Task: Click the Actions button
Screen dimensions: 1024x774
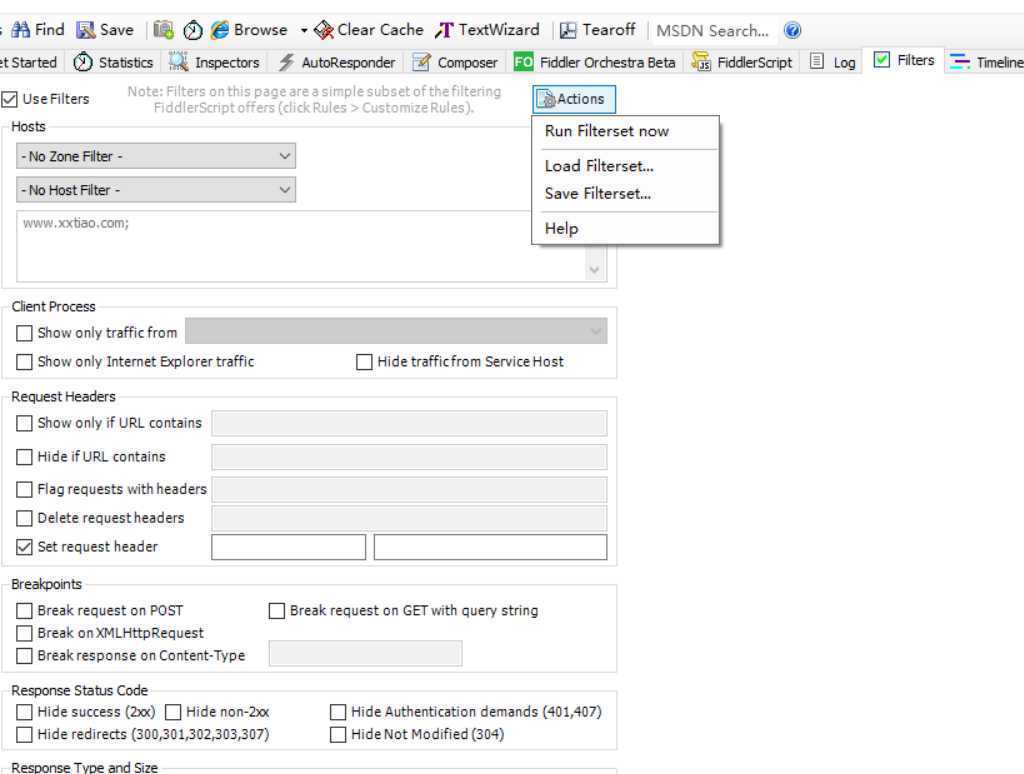Action: click(x=573, y=99)
